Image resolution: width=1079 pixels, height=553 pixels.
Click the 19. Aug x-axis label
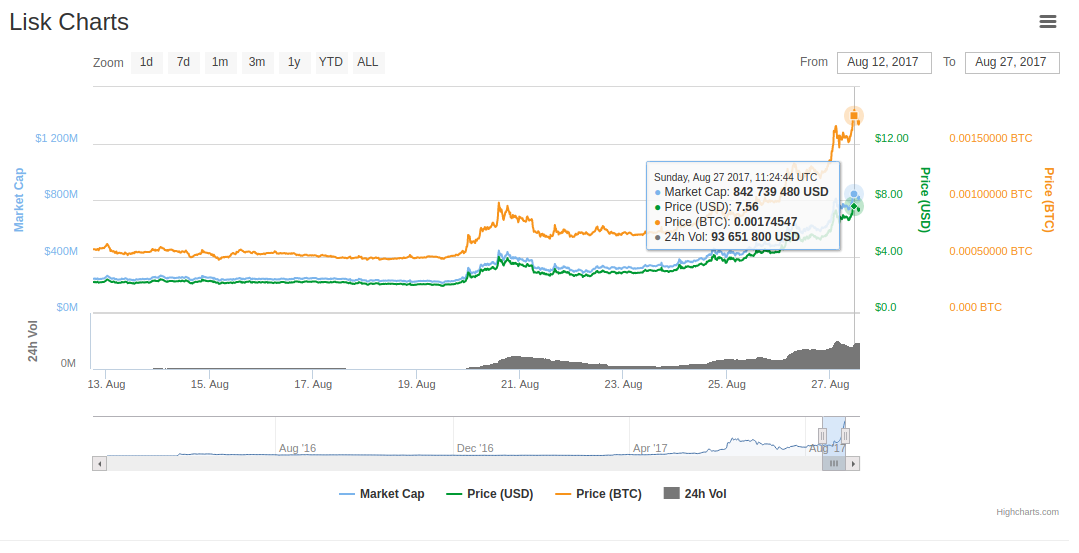416,384
